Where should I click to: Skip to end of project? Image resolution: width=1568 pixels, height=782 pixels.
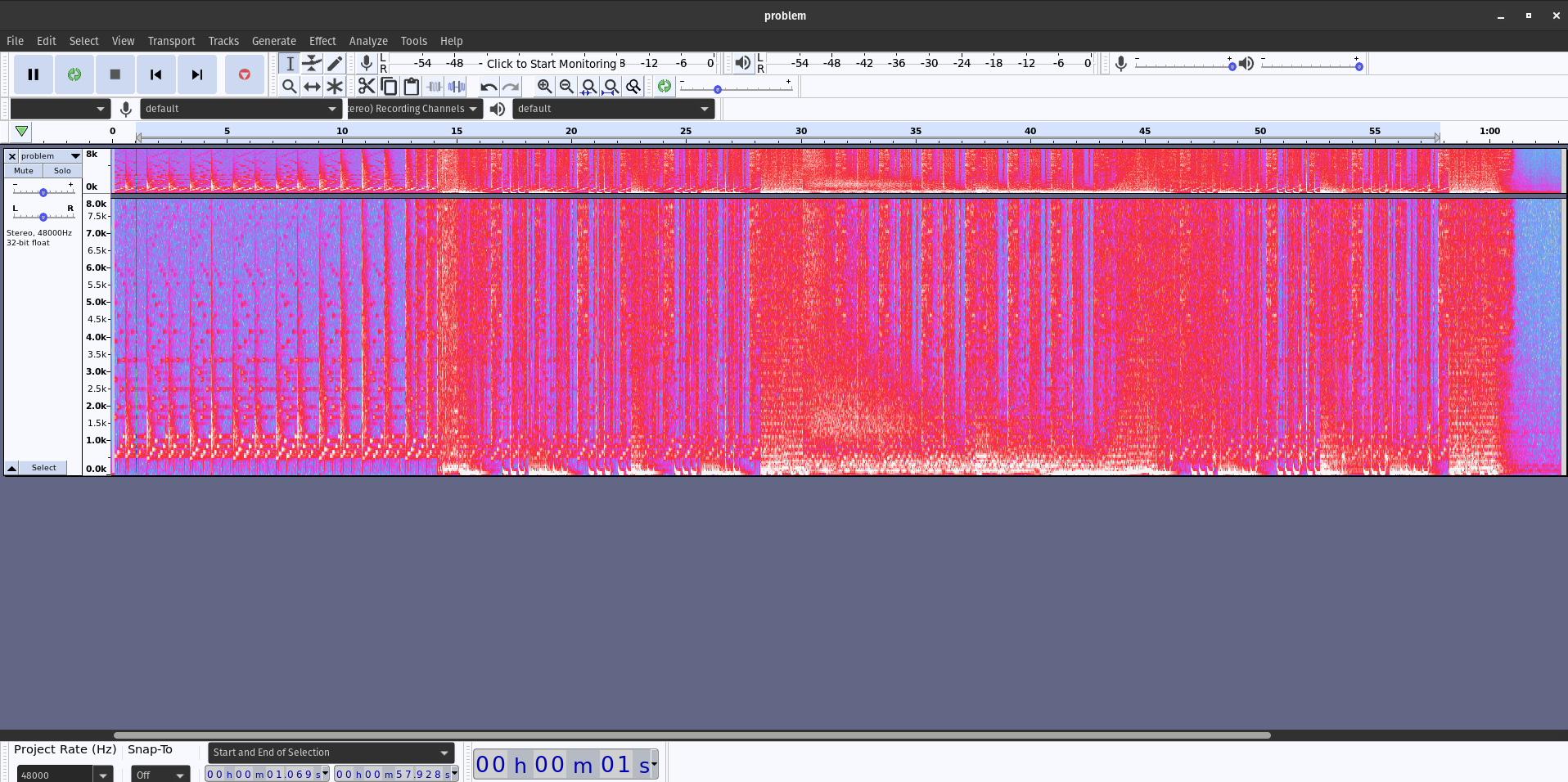(197, 74)
